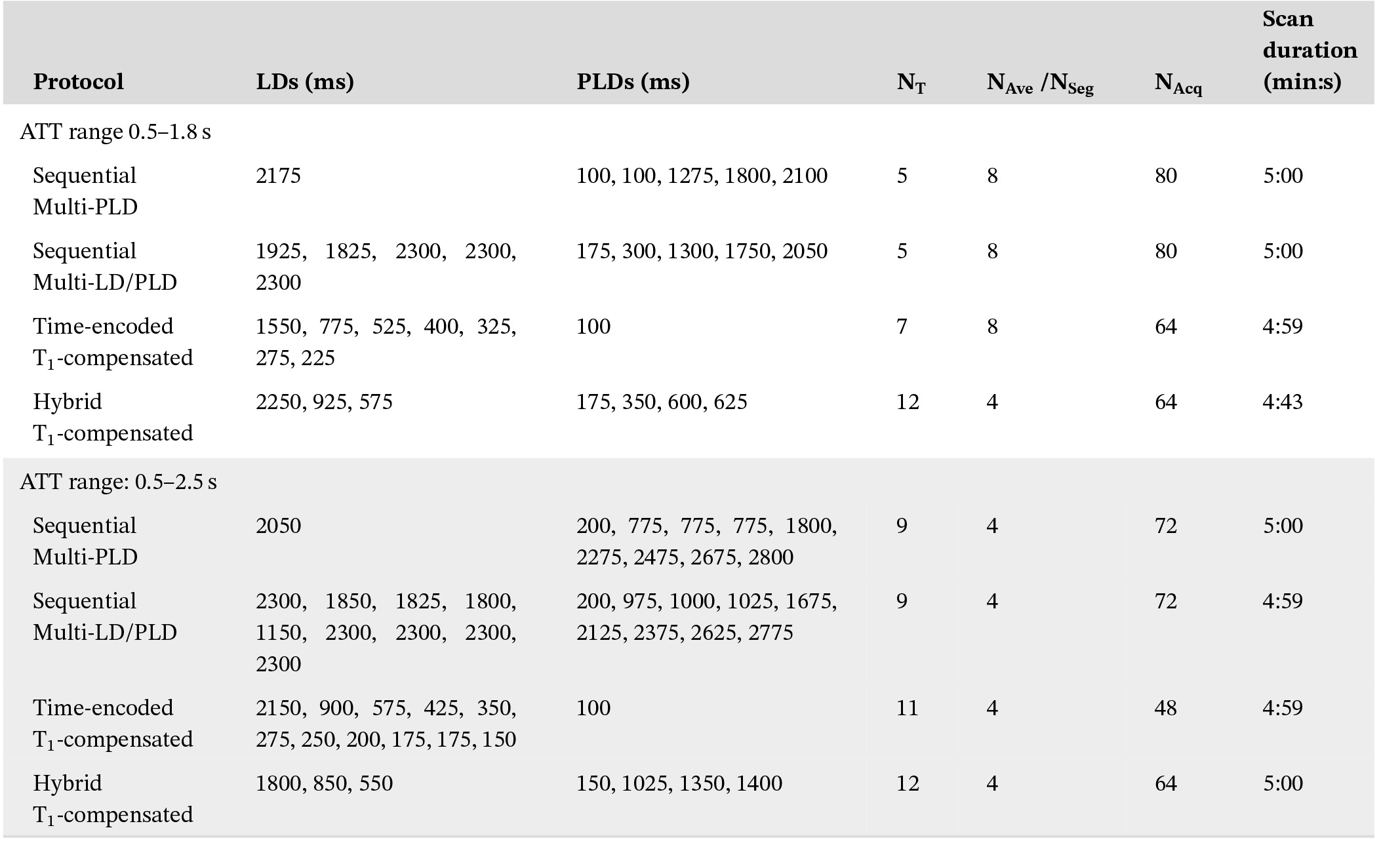Click the PLDs (ms) column header

tap(633, 81)
